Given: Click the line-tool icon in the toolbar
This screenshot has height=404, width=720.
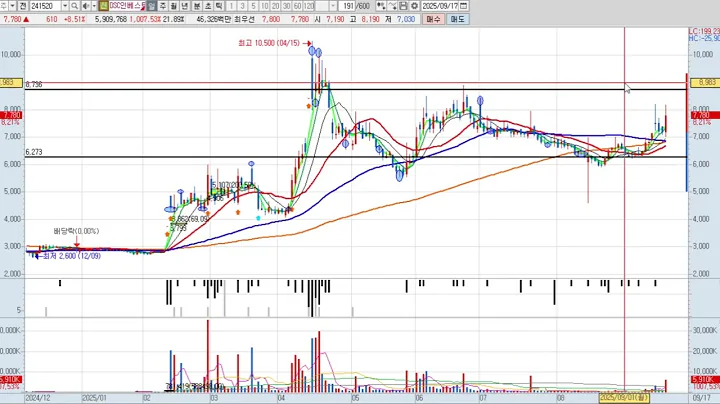Looking at the screenshot, I should pos(392,6).
